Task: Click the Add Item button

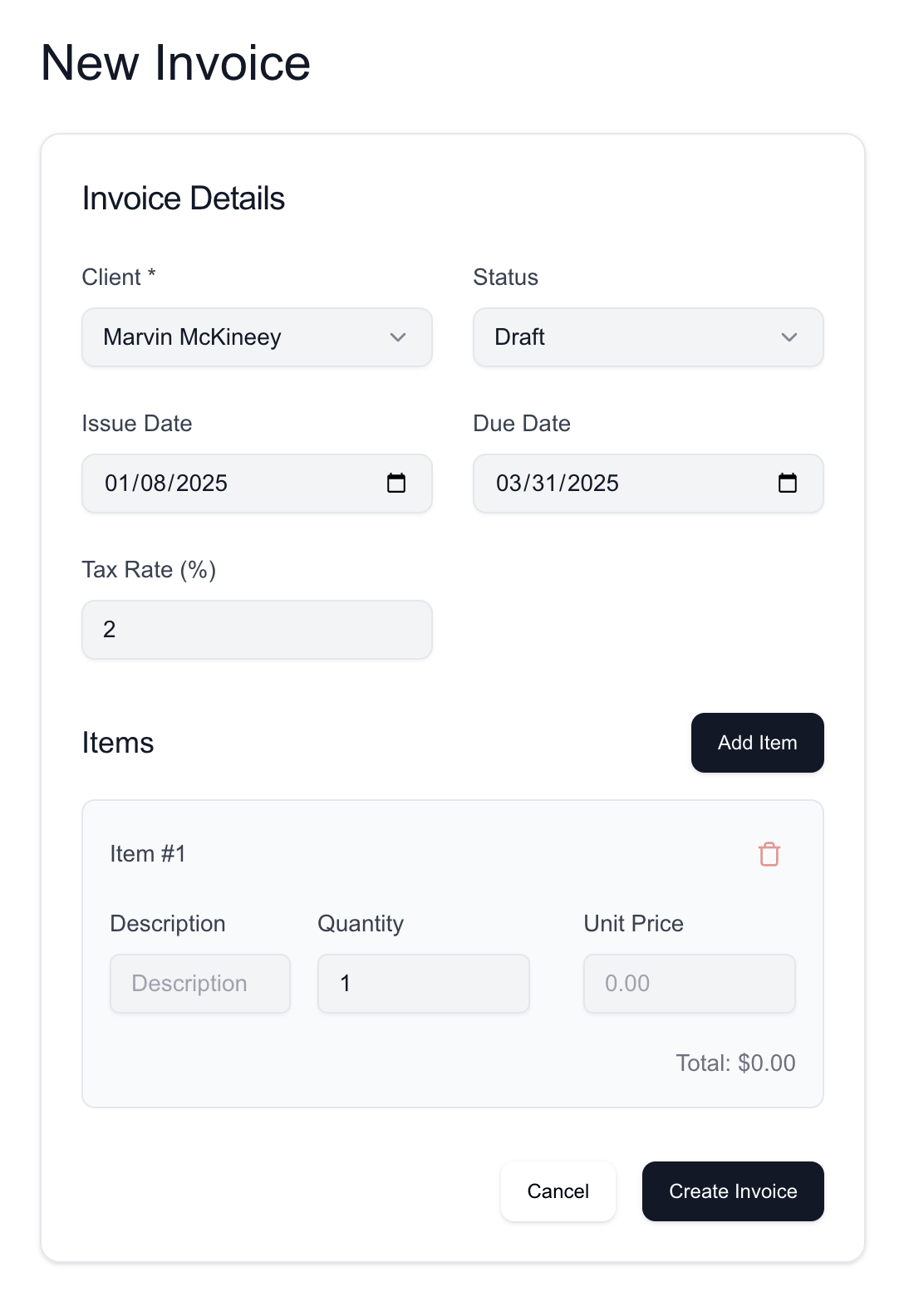Action: pyautogui.click(x=757, y=742)
